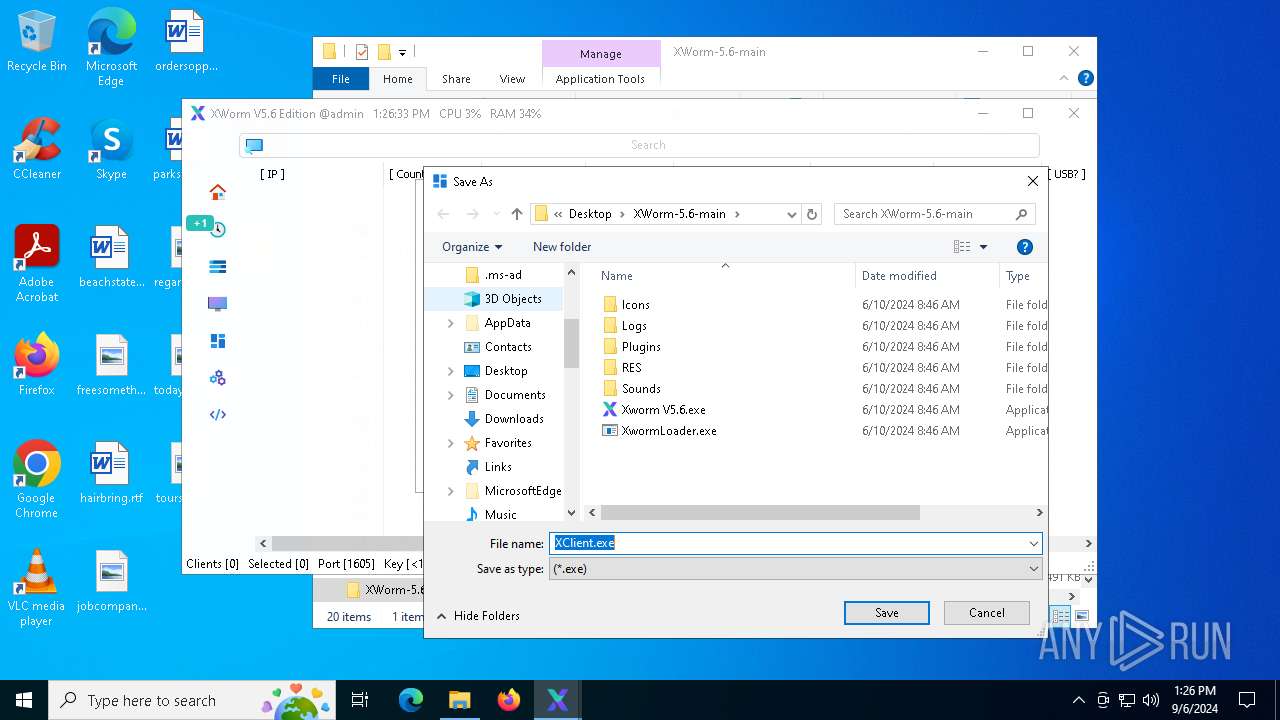Click the Back arrow in Save As dialog
The height and width of the screenshot is (720, 1280).
click(x=444, y=214)
